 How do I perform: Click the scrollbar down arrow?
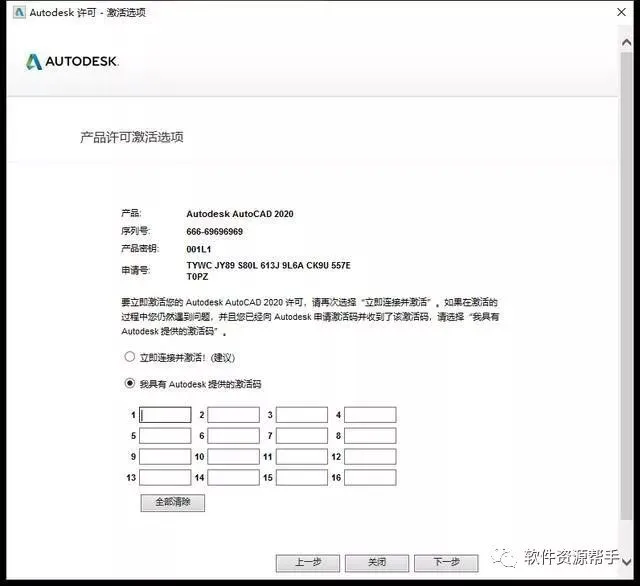(x=627, y=562)
